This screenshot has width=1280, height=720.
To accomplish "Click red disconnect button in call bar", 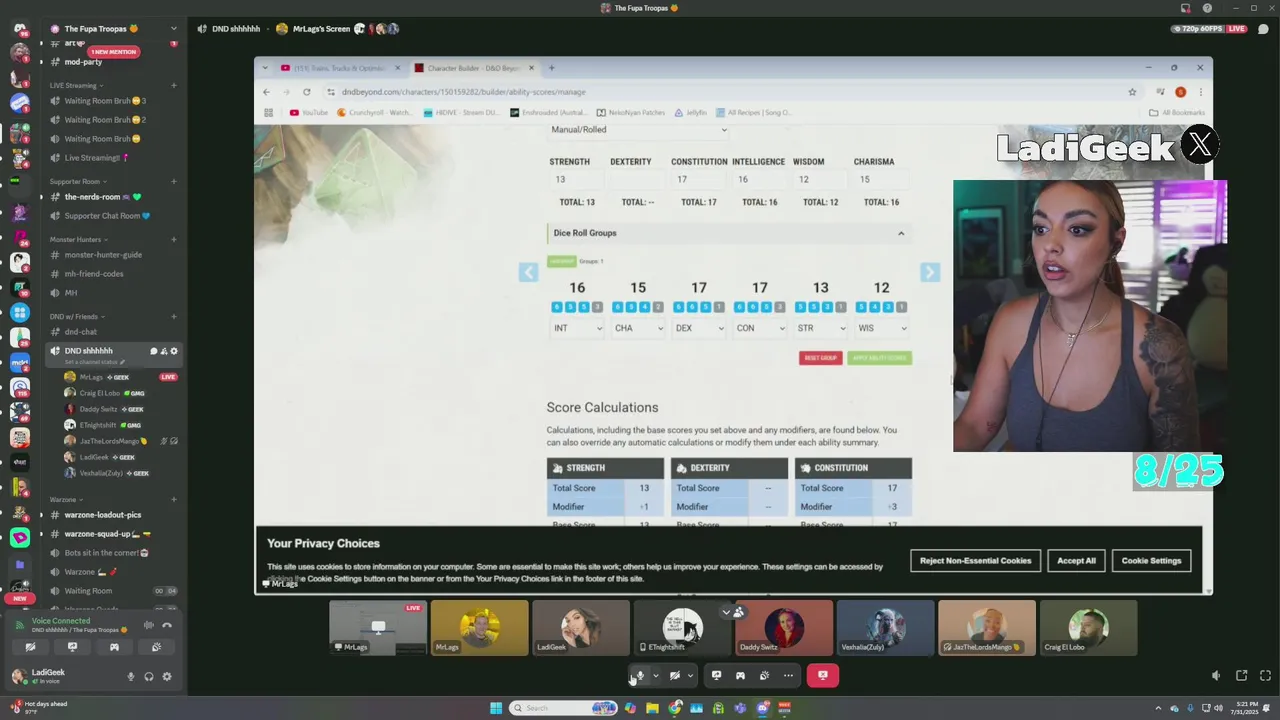I will pos(823,676).
